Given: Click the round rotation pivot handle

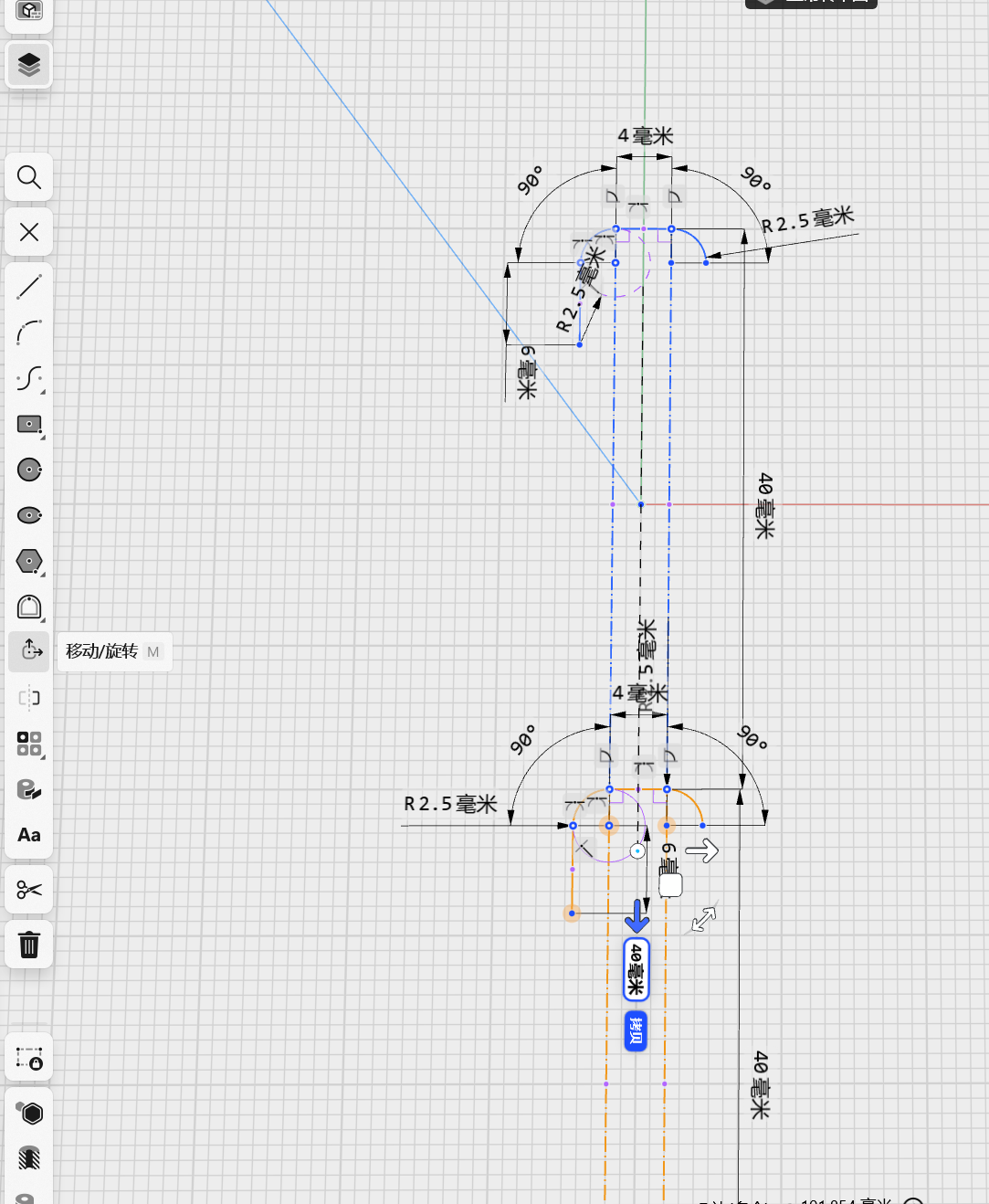Looking at the screenshot, I should (x=637, y=851).
